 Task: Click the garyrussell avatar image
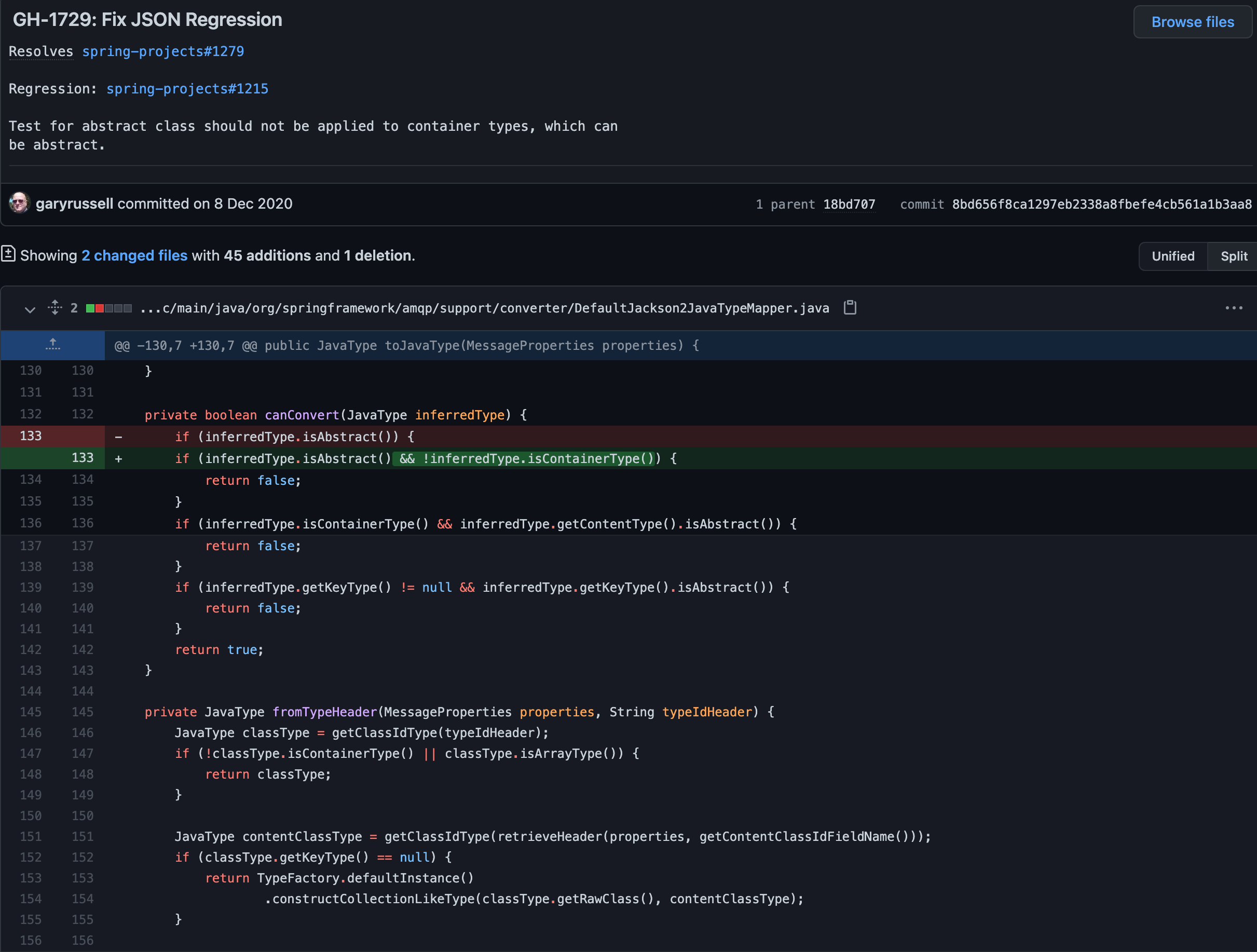coord(19,203)
